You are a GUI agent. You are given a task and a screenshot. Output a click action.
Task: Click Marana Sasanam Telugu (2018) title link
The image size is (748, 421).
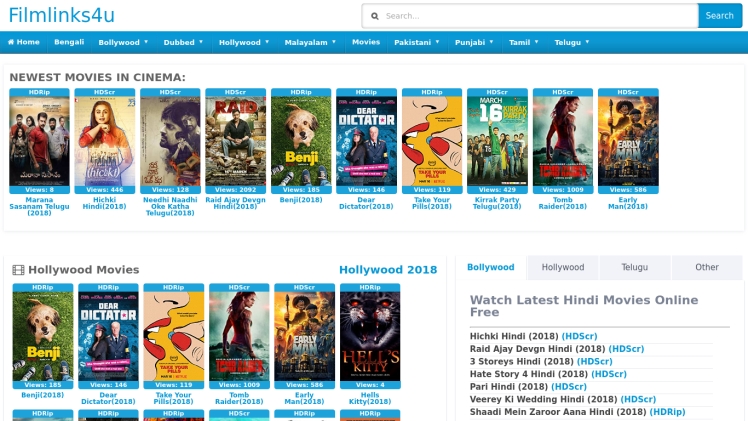[39, 206]
